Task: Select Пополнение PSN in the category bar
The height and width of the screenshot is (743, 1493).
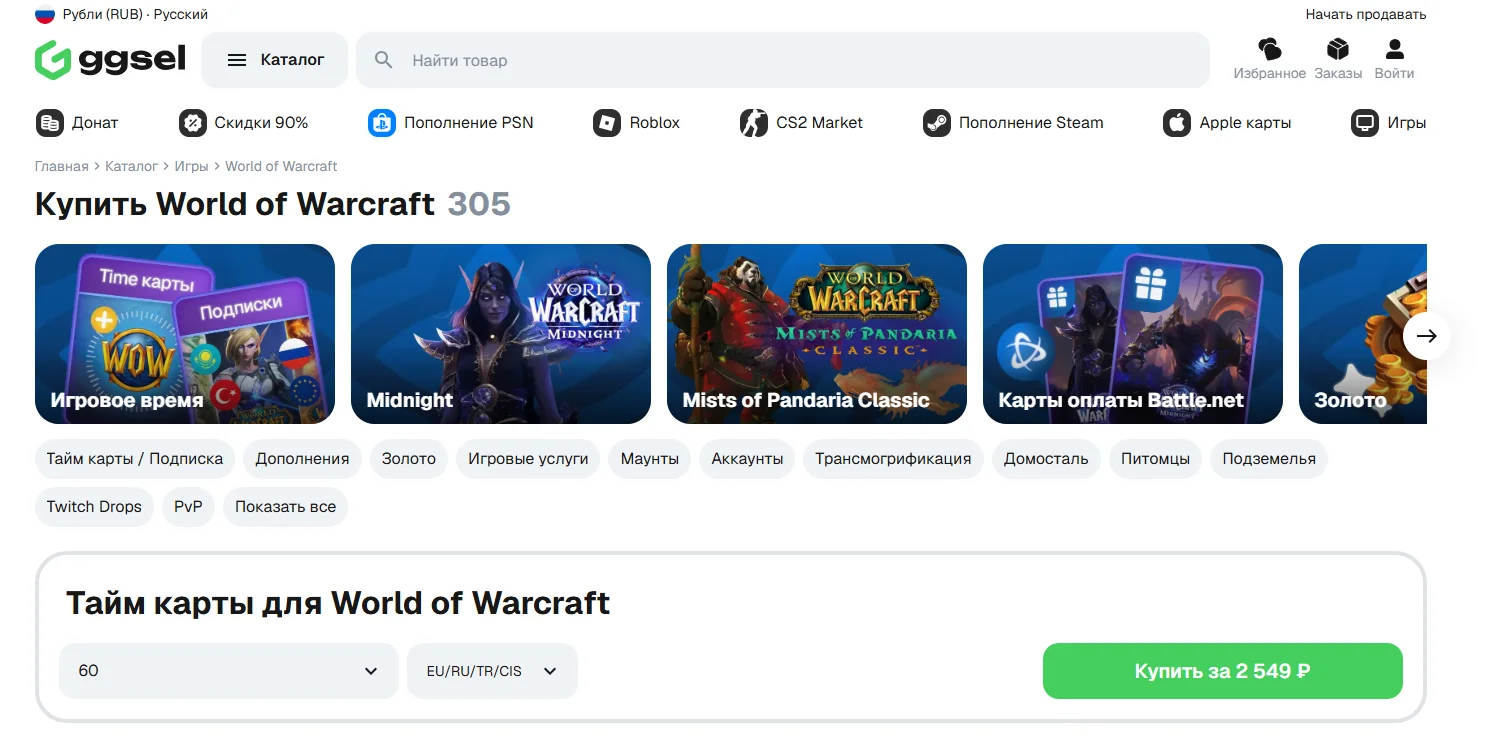Action: (x=451, y=123)
